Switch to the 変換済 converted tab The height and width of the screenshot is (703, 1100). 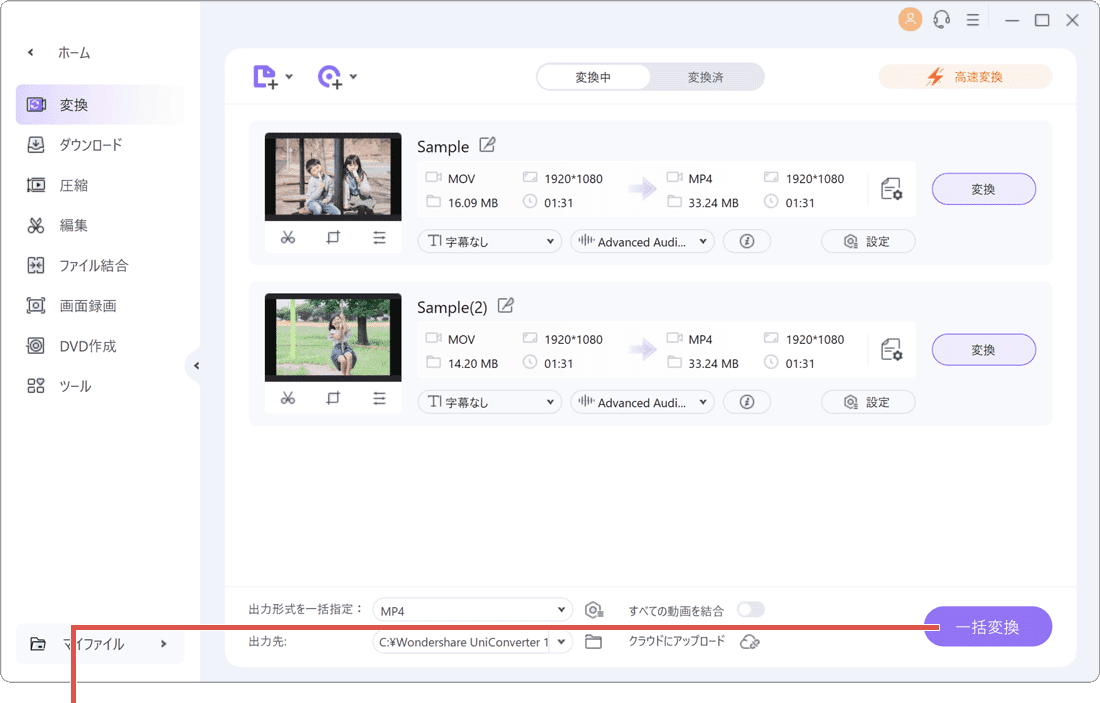click(706, 76)
